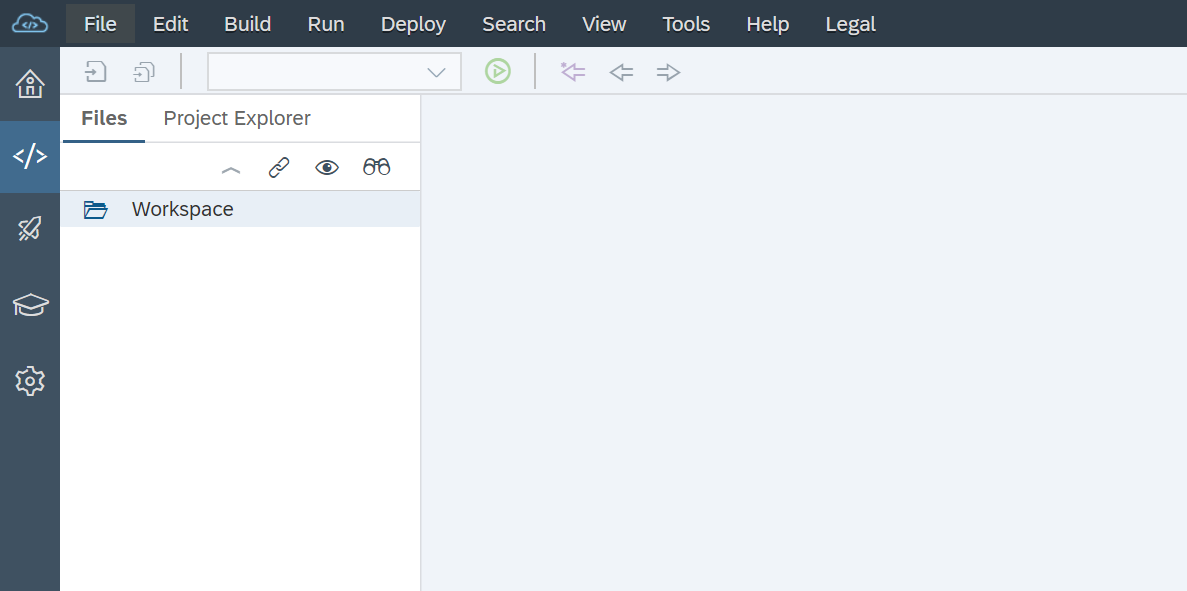The width and height of the screenshot is (1187, 591).
Task: Navigate back with left arrow
Action: pyautogui.click(x=622, y=73)
